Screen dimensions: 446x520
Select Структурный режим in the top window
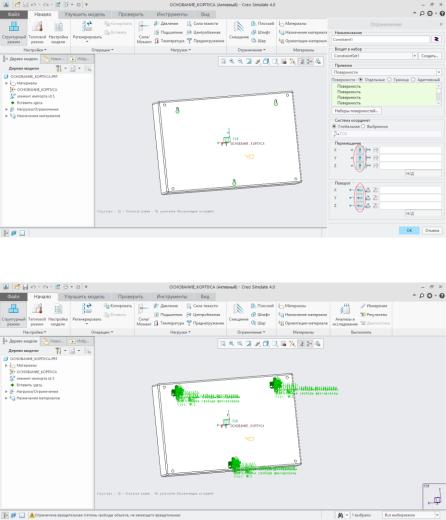(14, 32)
